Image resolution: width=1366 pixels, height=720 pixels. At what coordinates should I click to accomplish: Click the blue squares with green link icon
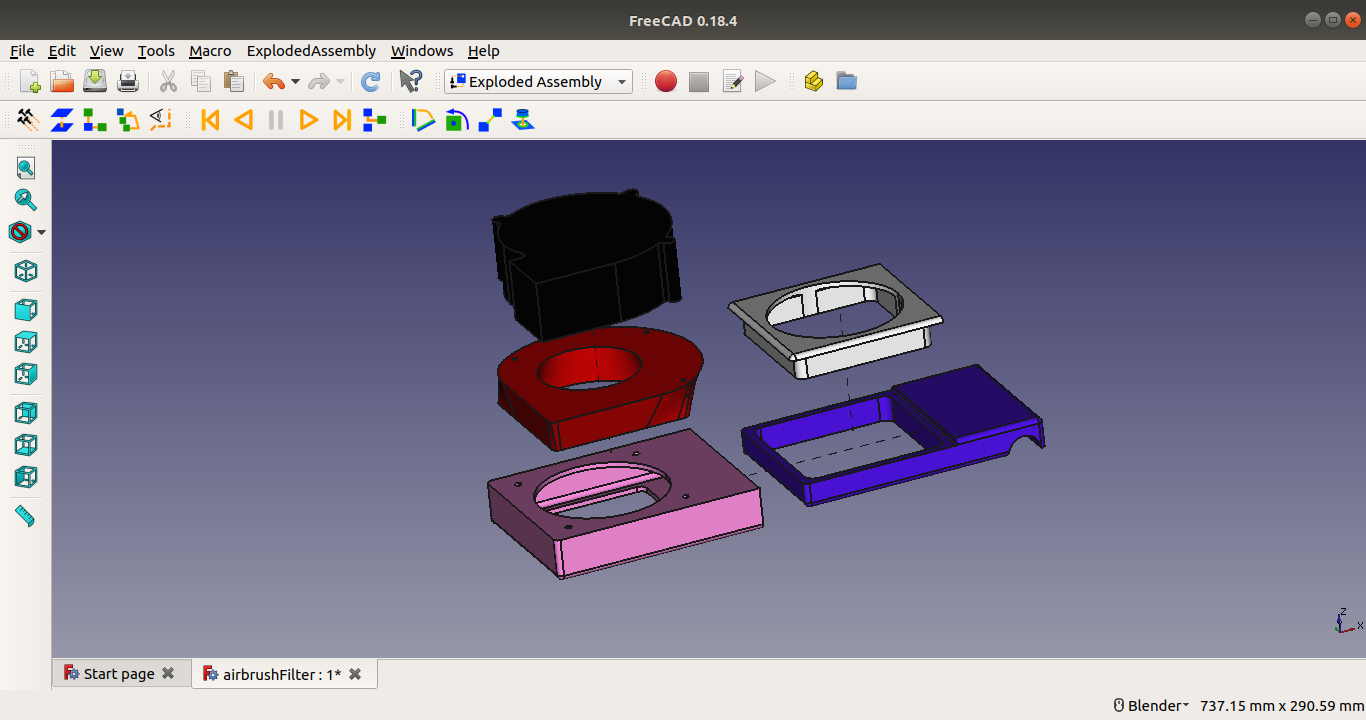(375, 120)
